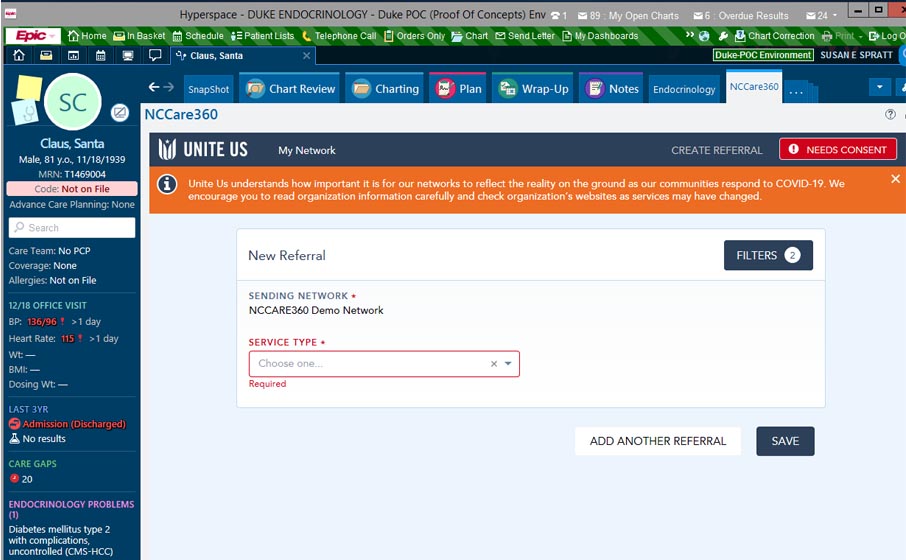Image resolution: width=906 pixels, height=560 pixels.
Task: Click the help question mark icon
Action: (x=890, y=114)
